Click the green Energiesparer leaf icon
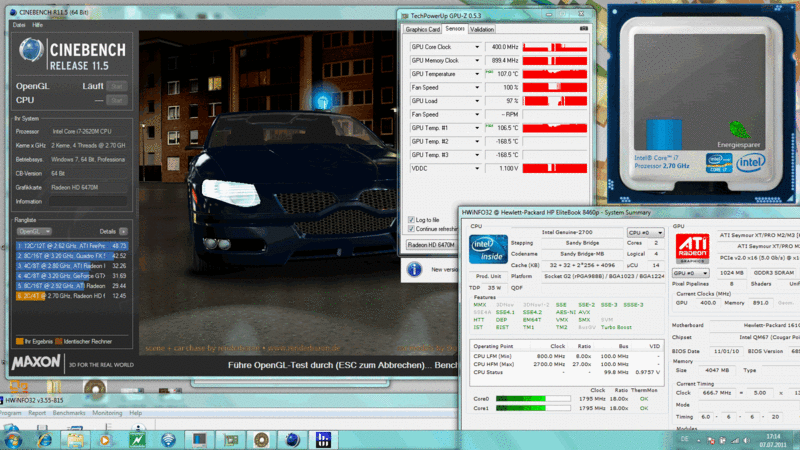The width and height of the screenshot is (800, 450). pyautogui.click(x=737, y=129)
